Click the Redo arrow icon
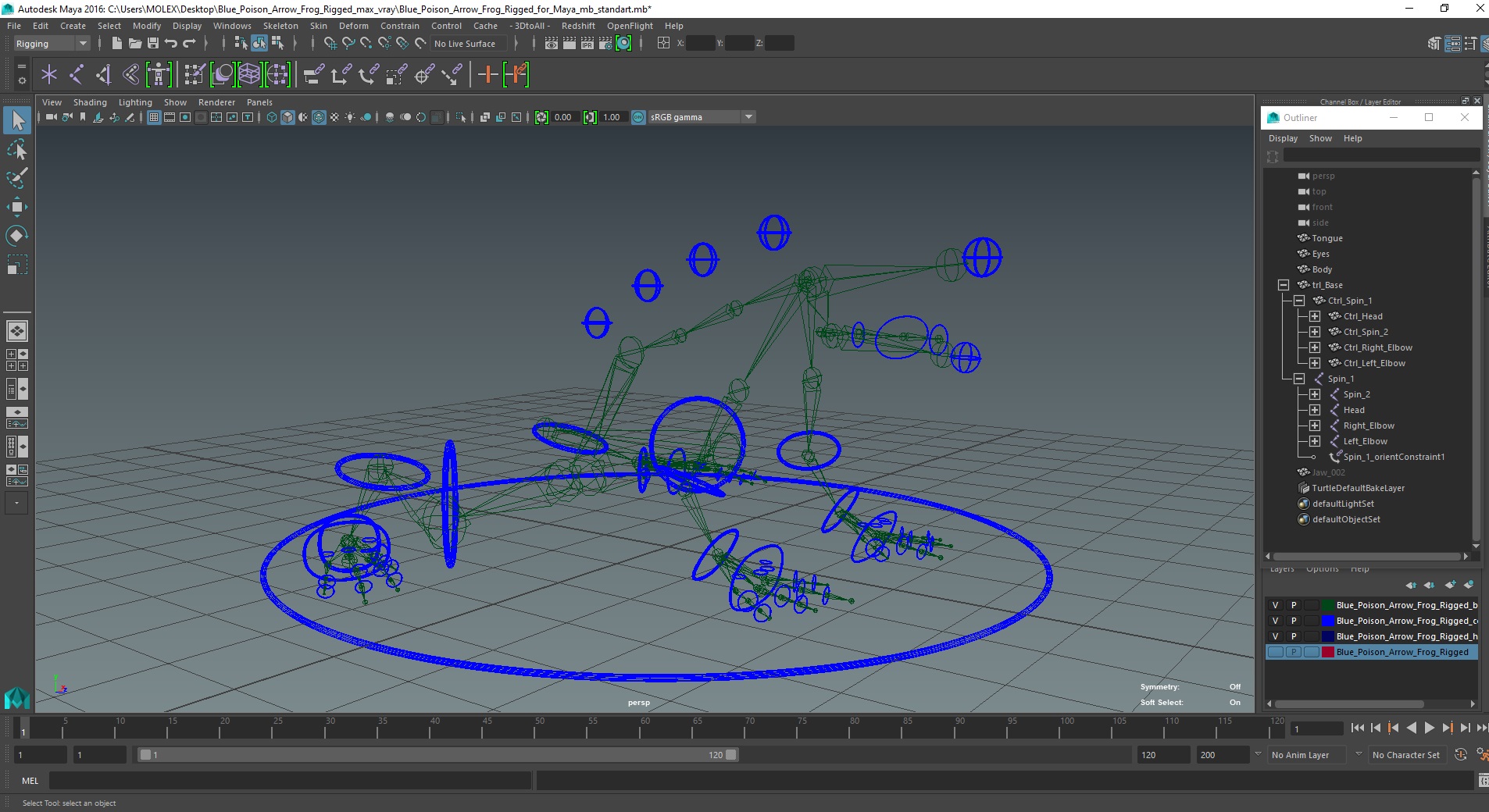This screenshot has width=1489, height=812. (189, 44)
